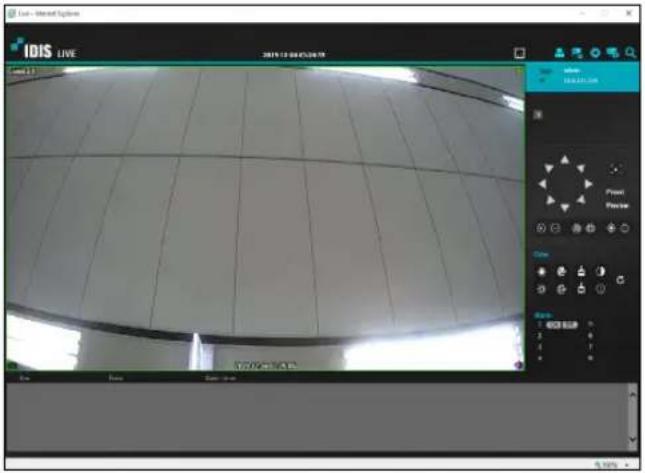
Task: Open browser zoom level dropdown arrow
Action: click(x=627, y=465)
